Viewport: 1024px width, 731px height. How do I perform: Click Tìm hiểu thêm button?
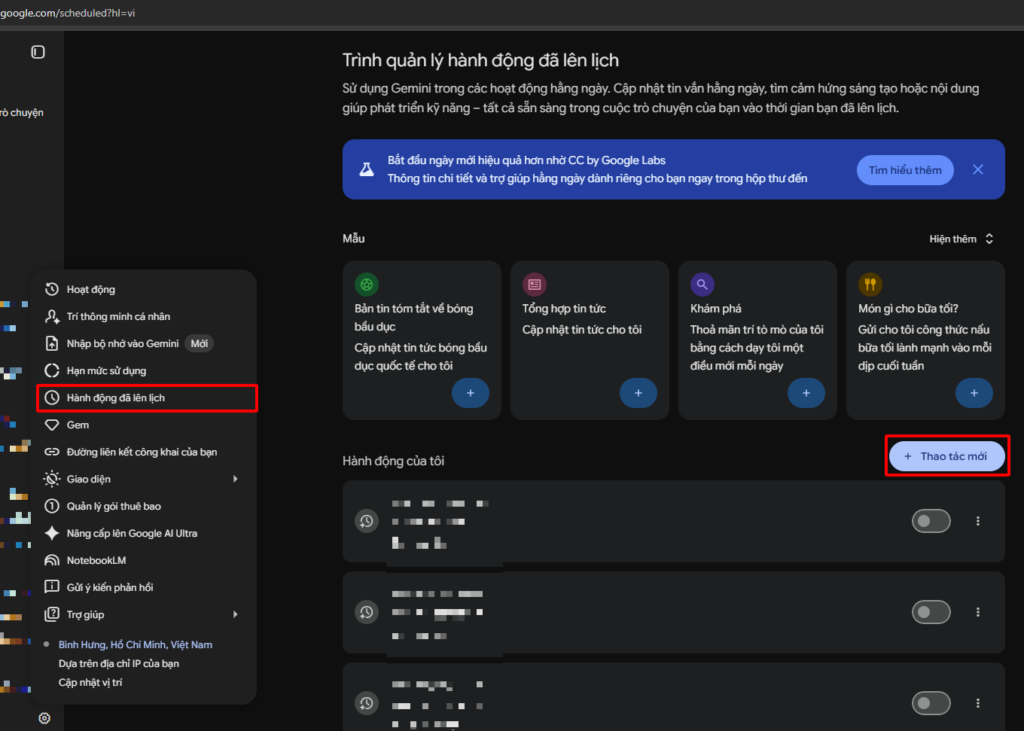pos(904,170)
